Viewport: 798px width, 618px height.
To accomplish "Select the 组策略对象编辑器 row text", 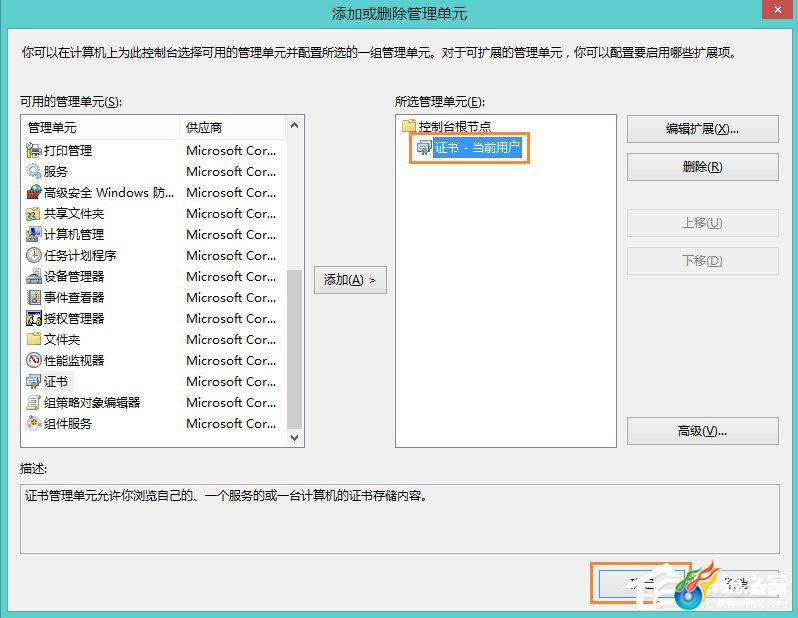I will (x=92, y=402).
